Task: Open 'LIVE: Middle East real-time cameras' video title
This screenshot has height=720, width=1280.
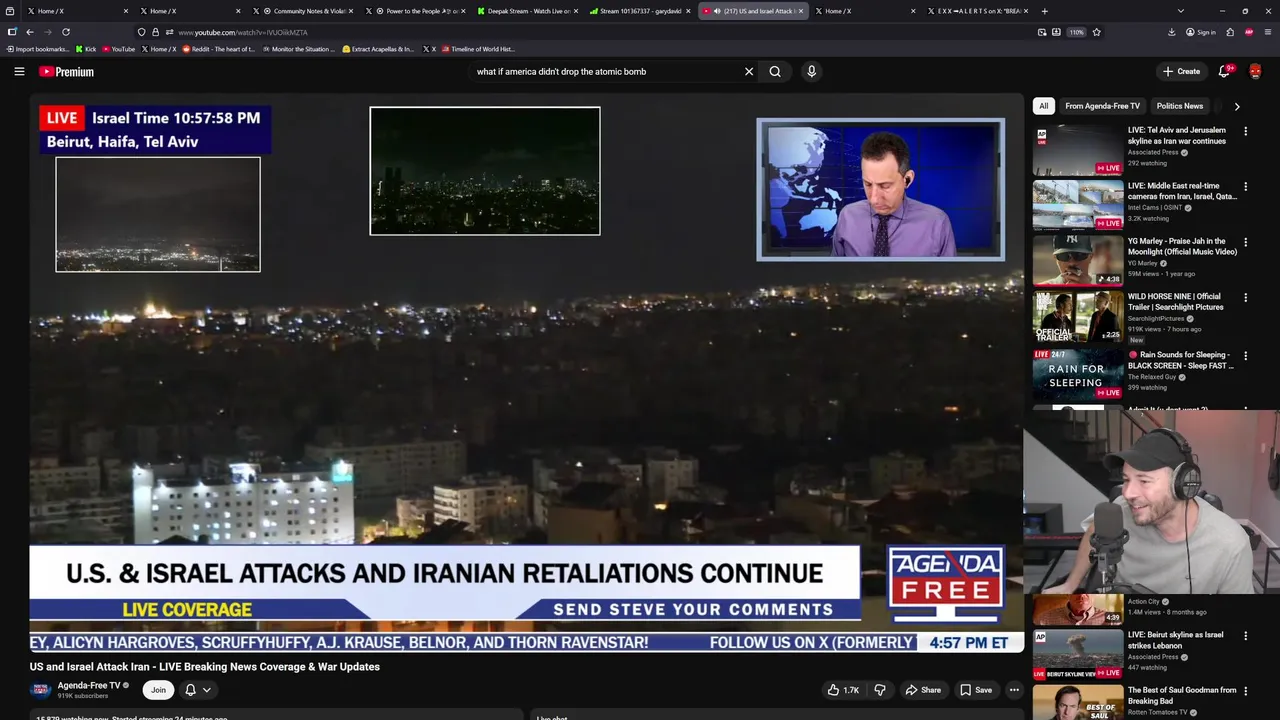Action: tap(1182, 191)
